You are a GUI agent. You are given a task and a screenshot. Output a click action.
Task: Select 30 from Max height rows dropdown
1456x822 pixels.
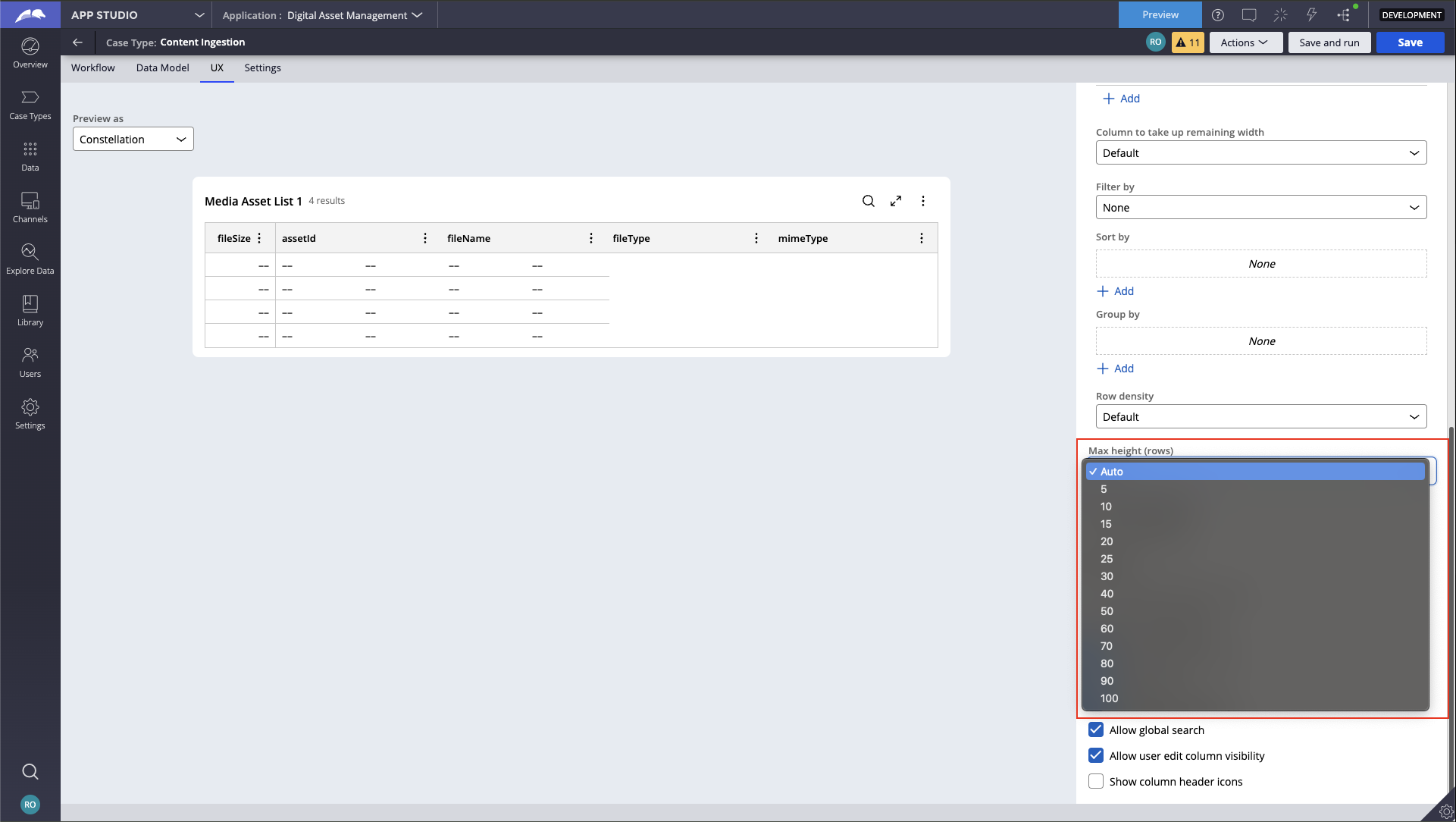click(1106, 576)
